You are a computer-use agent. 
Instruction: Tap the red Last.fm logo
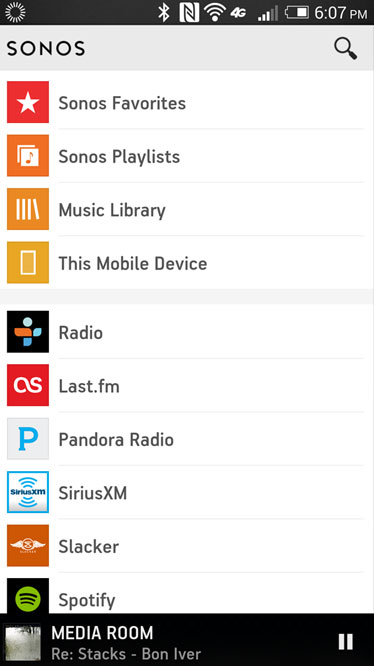pyautogui.click(x=28, y=385)
